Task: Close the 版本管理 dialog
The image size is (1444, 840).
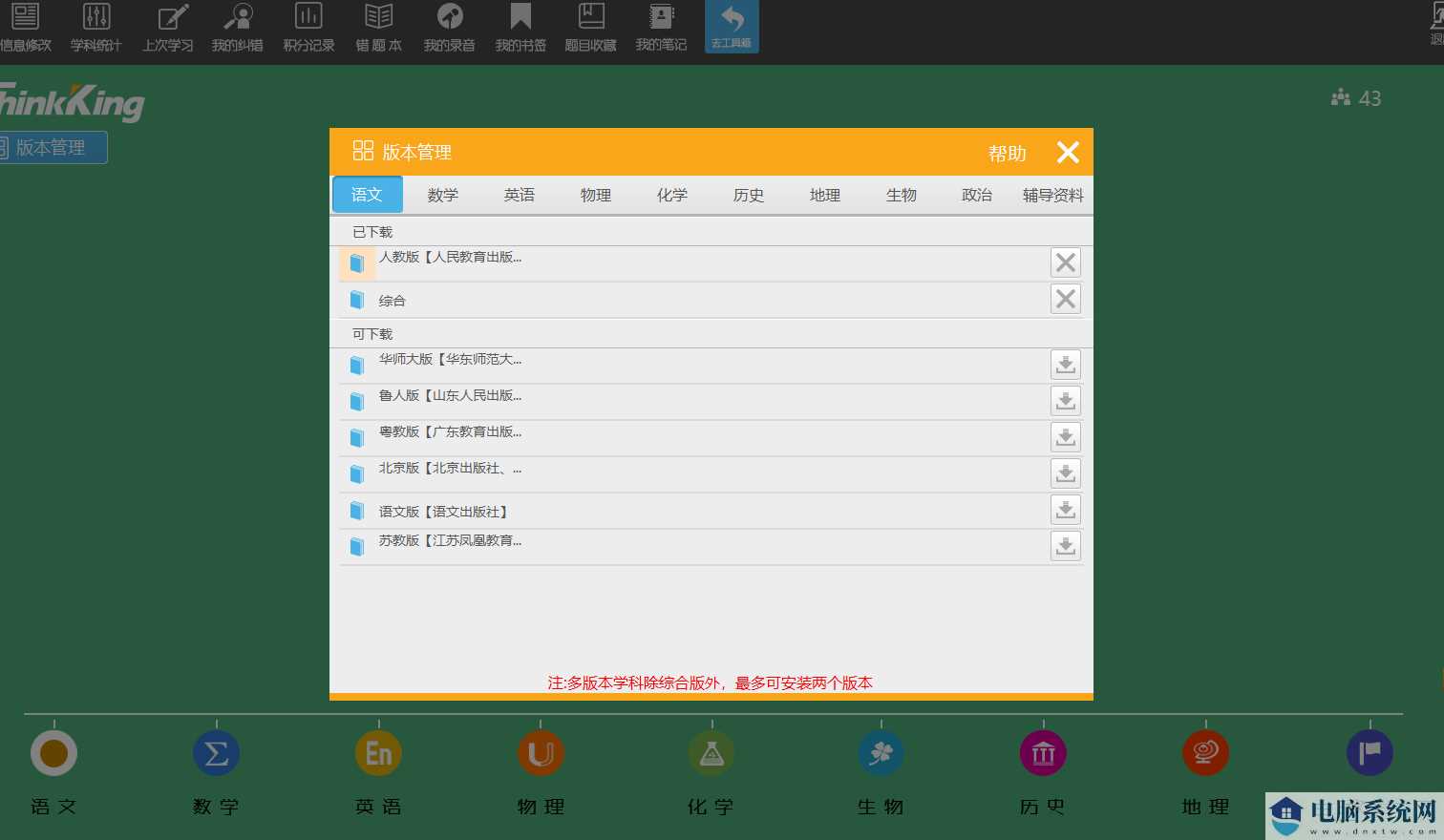Action: [1068, 152]
